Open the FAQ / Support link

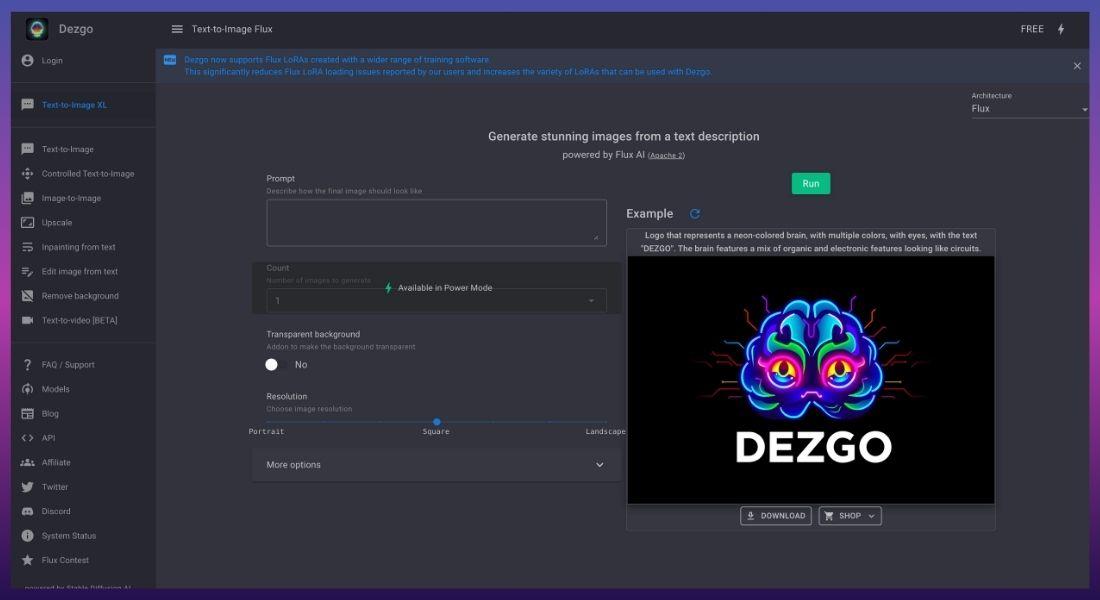68,365
